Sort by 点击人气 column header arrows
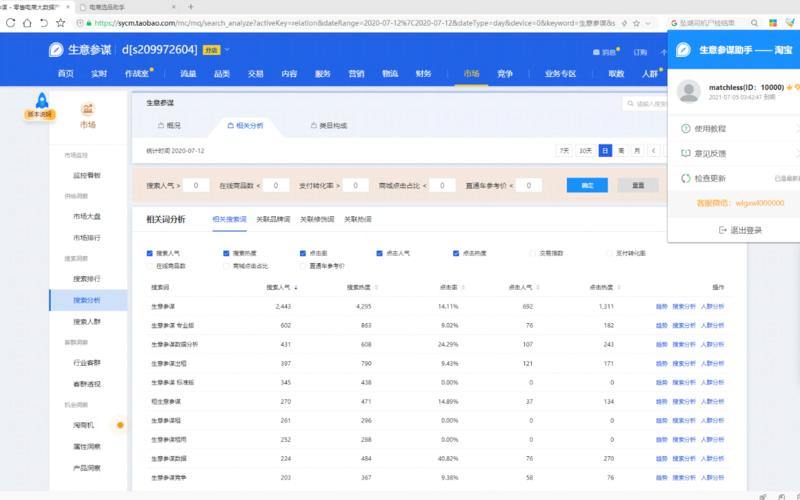Viewport: 800px width, 500px height. coord(538,288)
